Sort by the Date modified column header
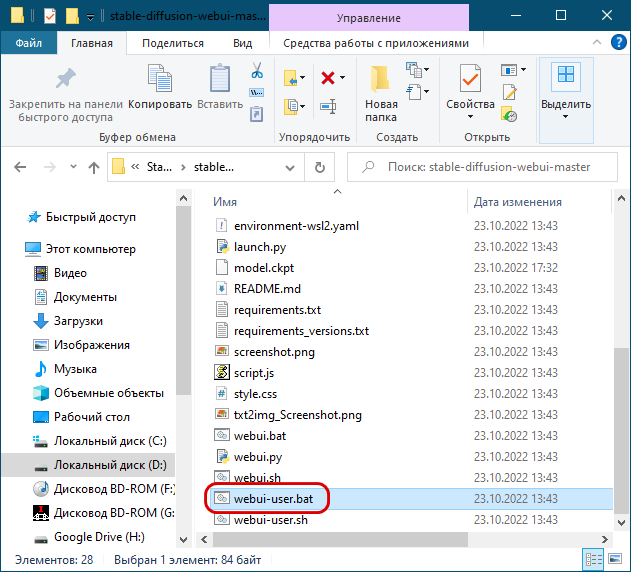 coord(517,202)
